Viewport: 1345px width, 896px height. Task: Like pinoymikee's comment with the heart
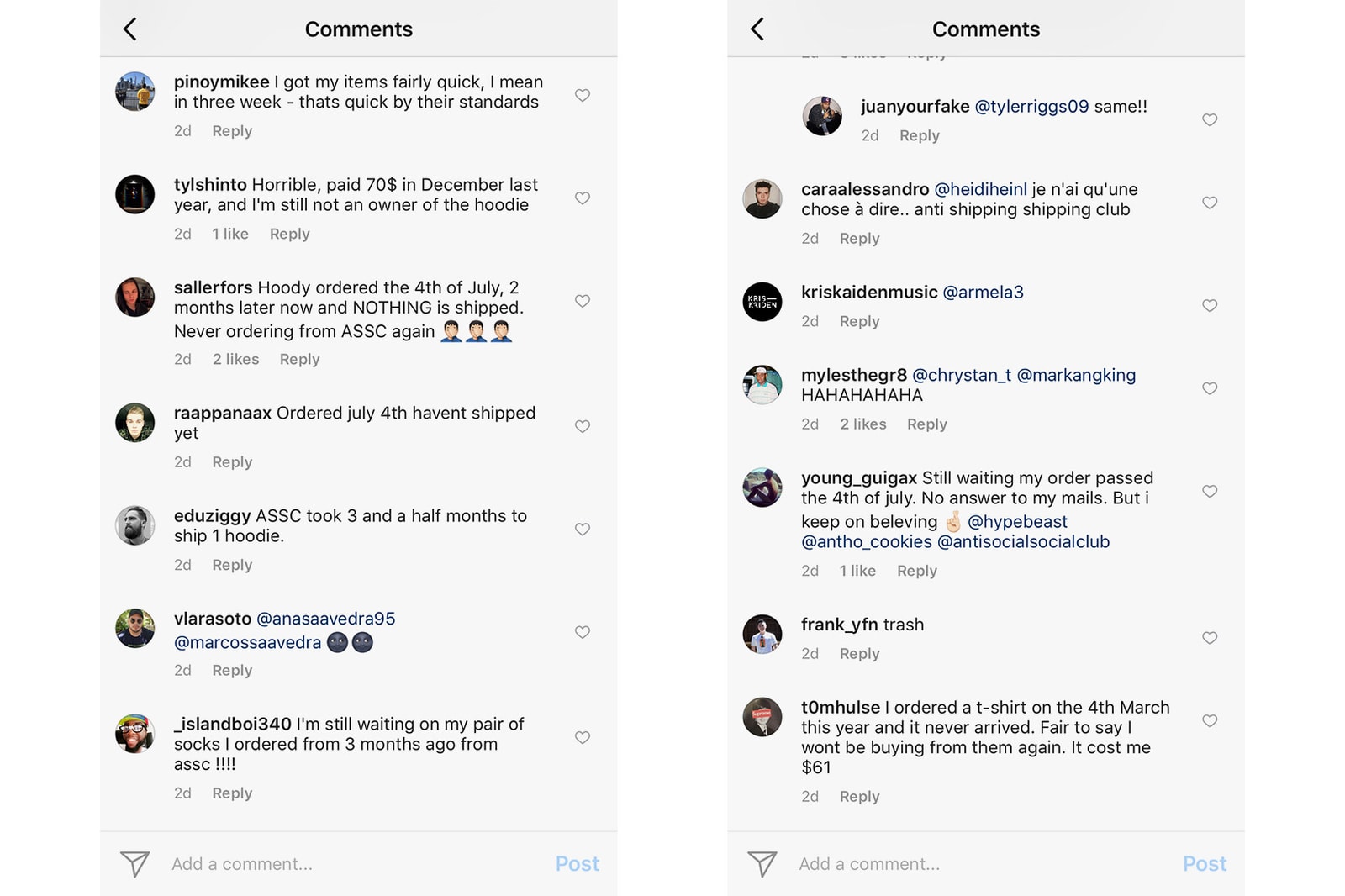tap(582, 95)
